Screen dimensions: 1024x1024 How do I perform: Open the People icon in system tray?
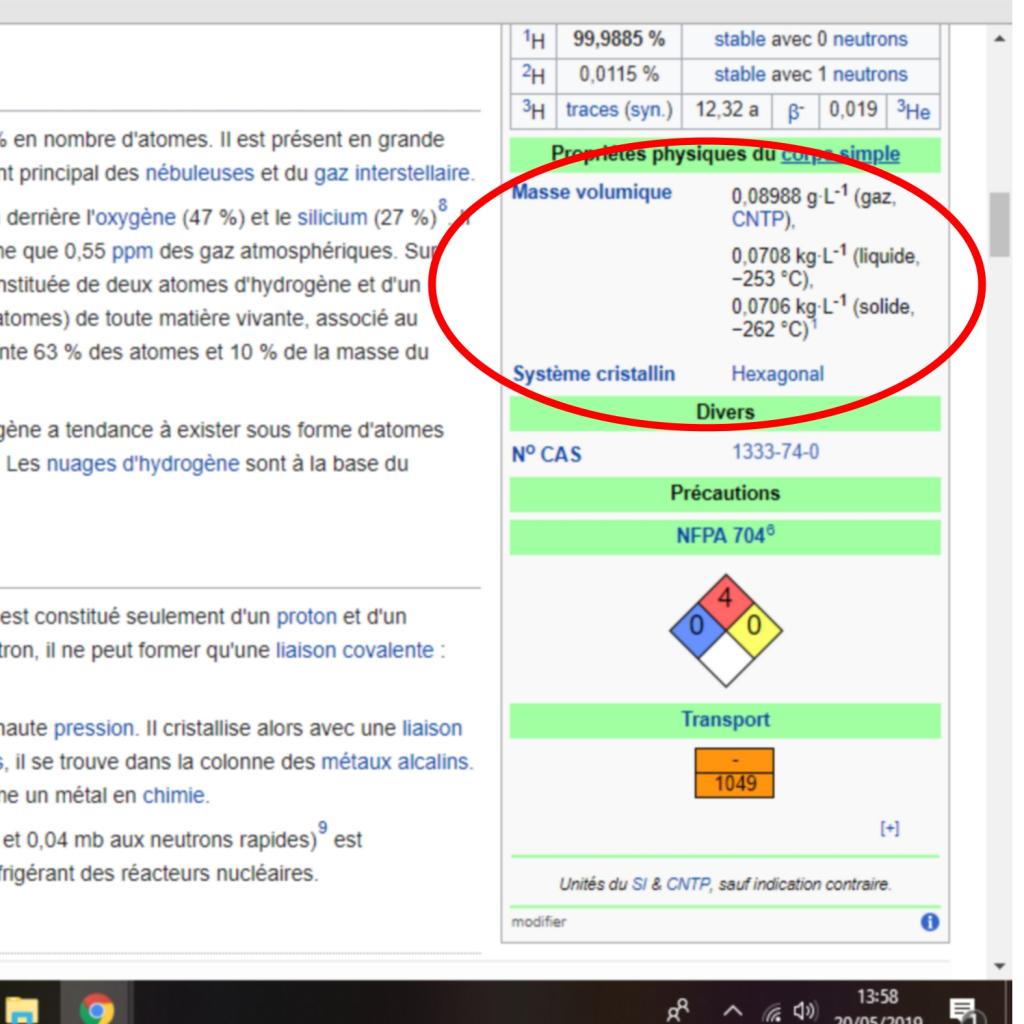pyautogui.click(x=679, y=1010)
